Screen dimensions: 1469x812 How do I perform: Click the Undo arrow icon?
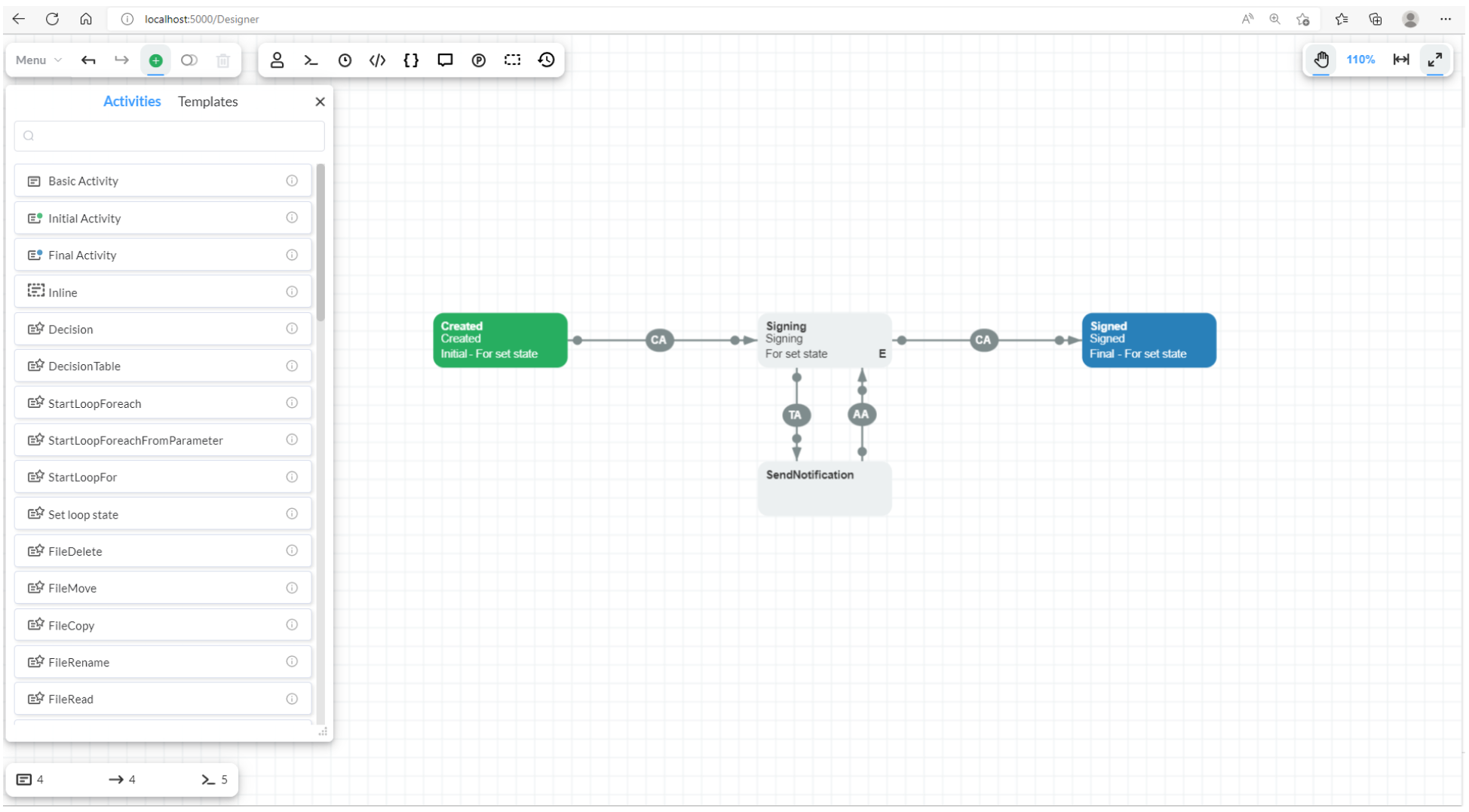point(88,60)
